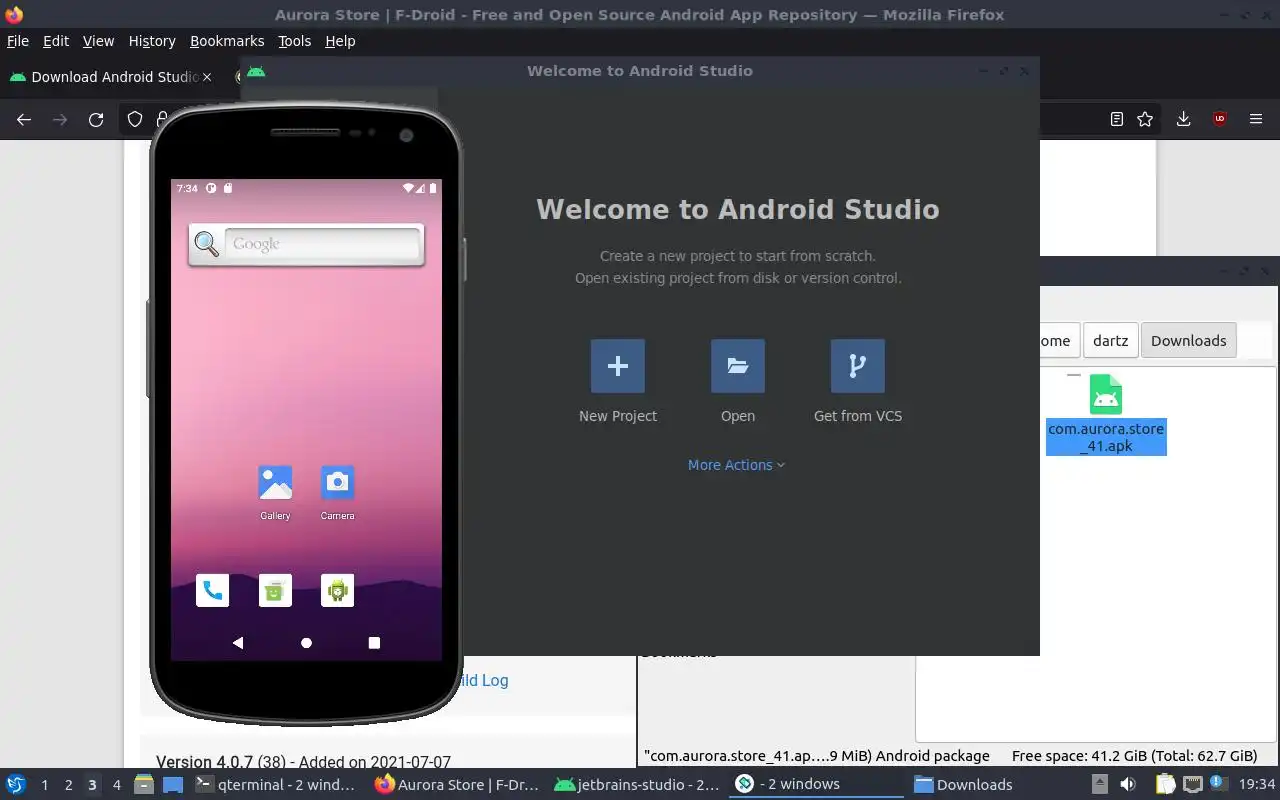Open the Firefox File menu
This screenshot has width=1280, height=800.
pos(18,41)
